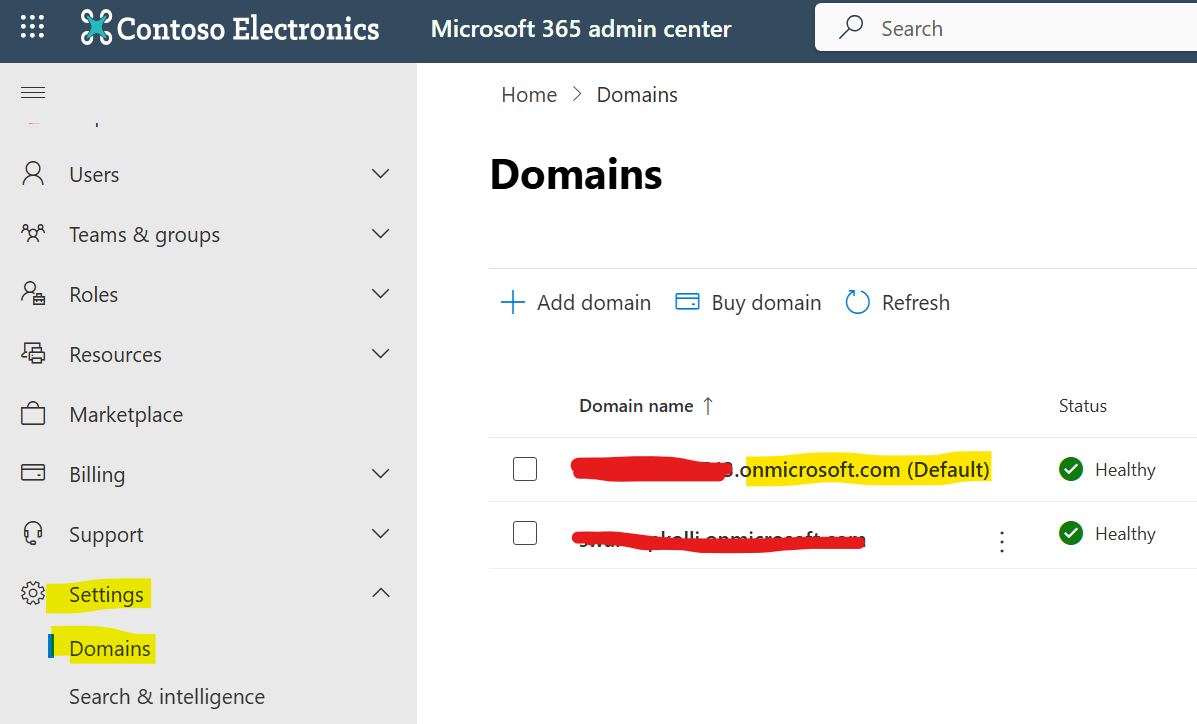Open Search & intelligence in sidebar

(166, 696)
